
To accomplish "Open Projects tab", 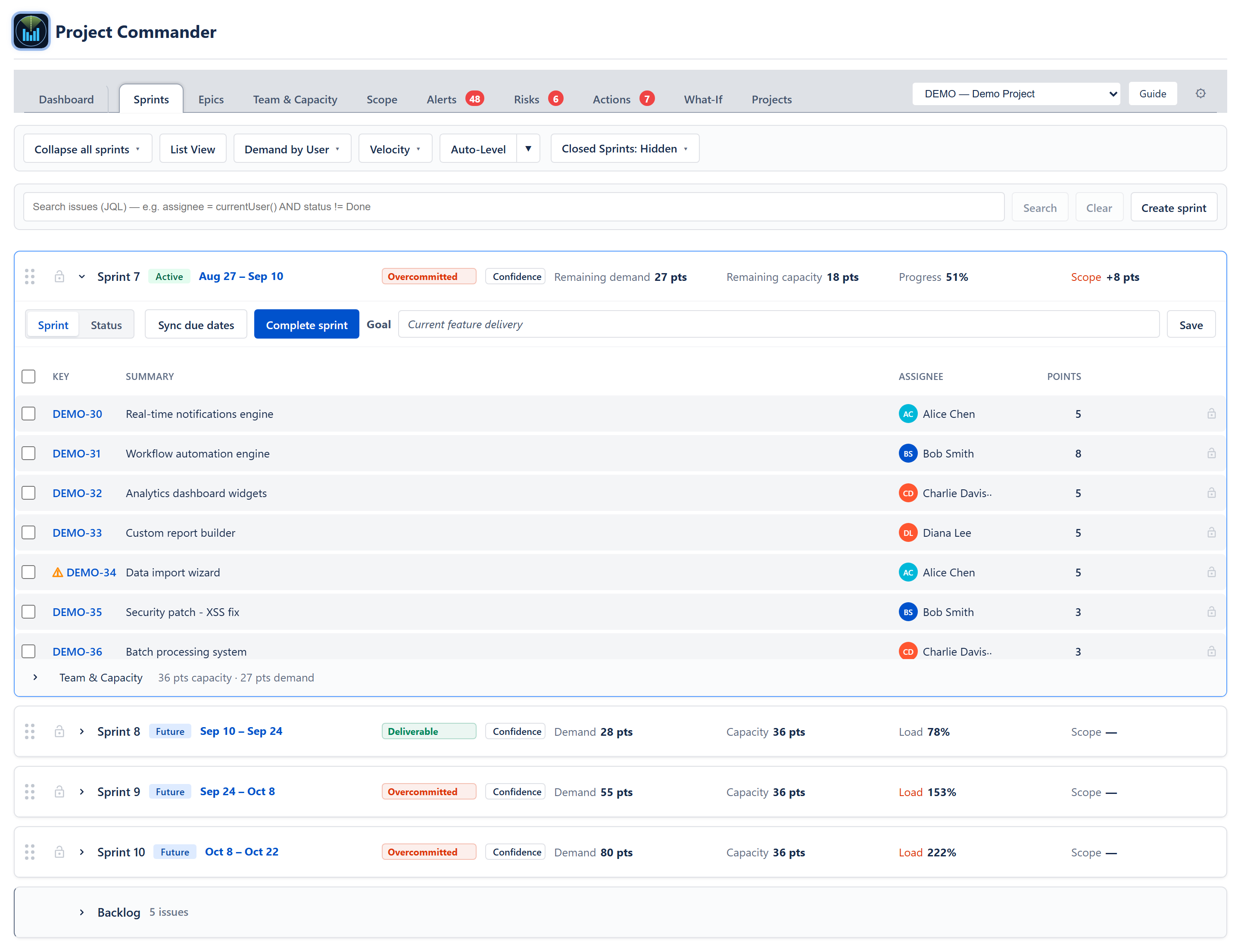I will pos(772,99).
